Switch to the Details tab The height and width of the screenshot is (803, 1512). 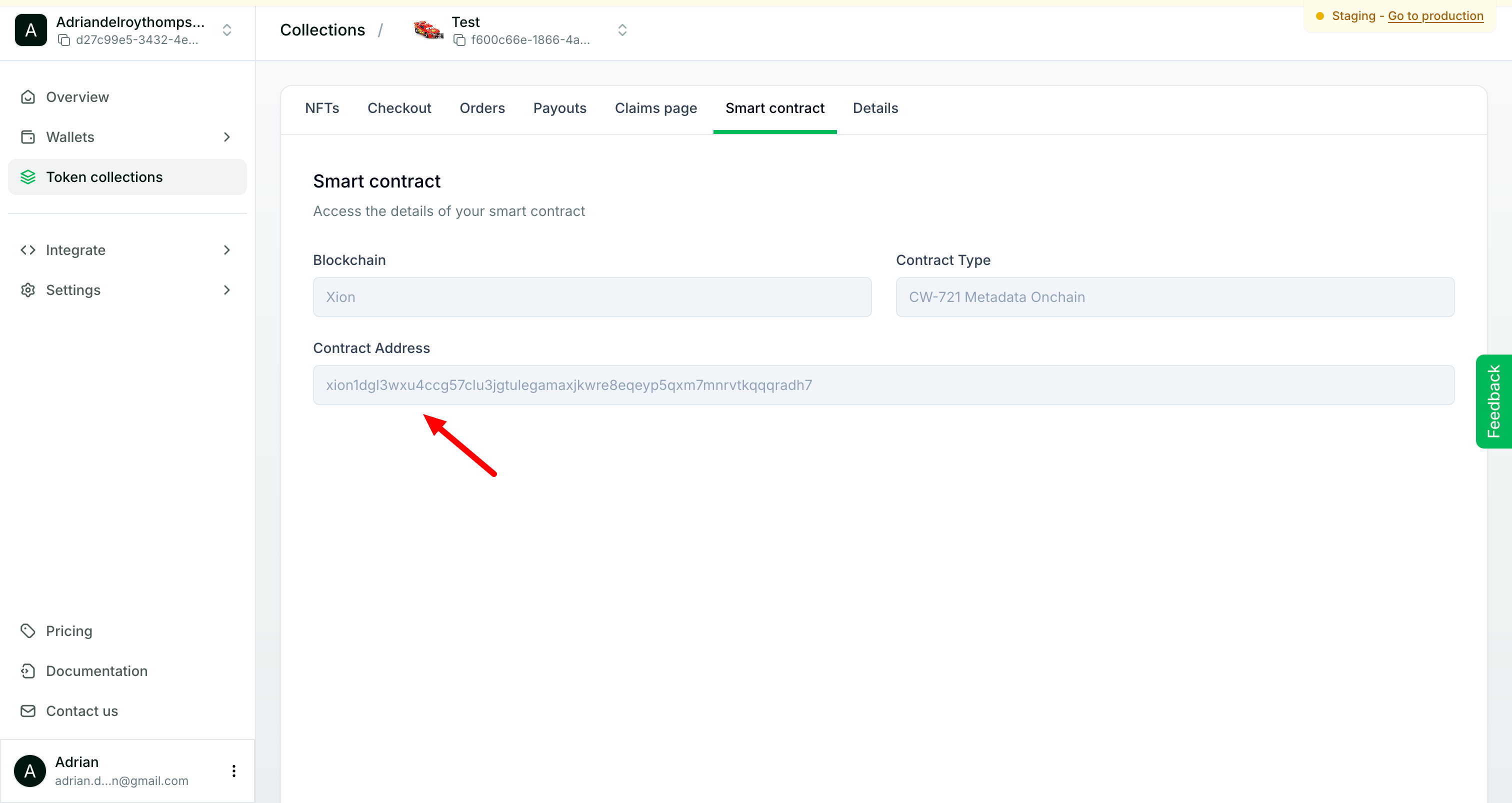[875, 108]
